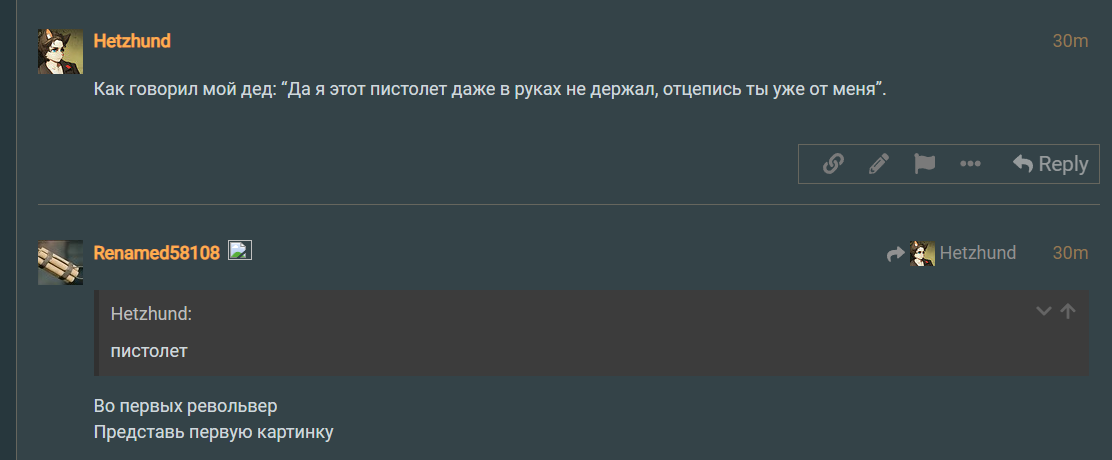Click small Hetzhund avatar in reply-to indicator
The height and width of the screenshot is (460, 1112).
[922, 254]
